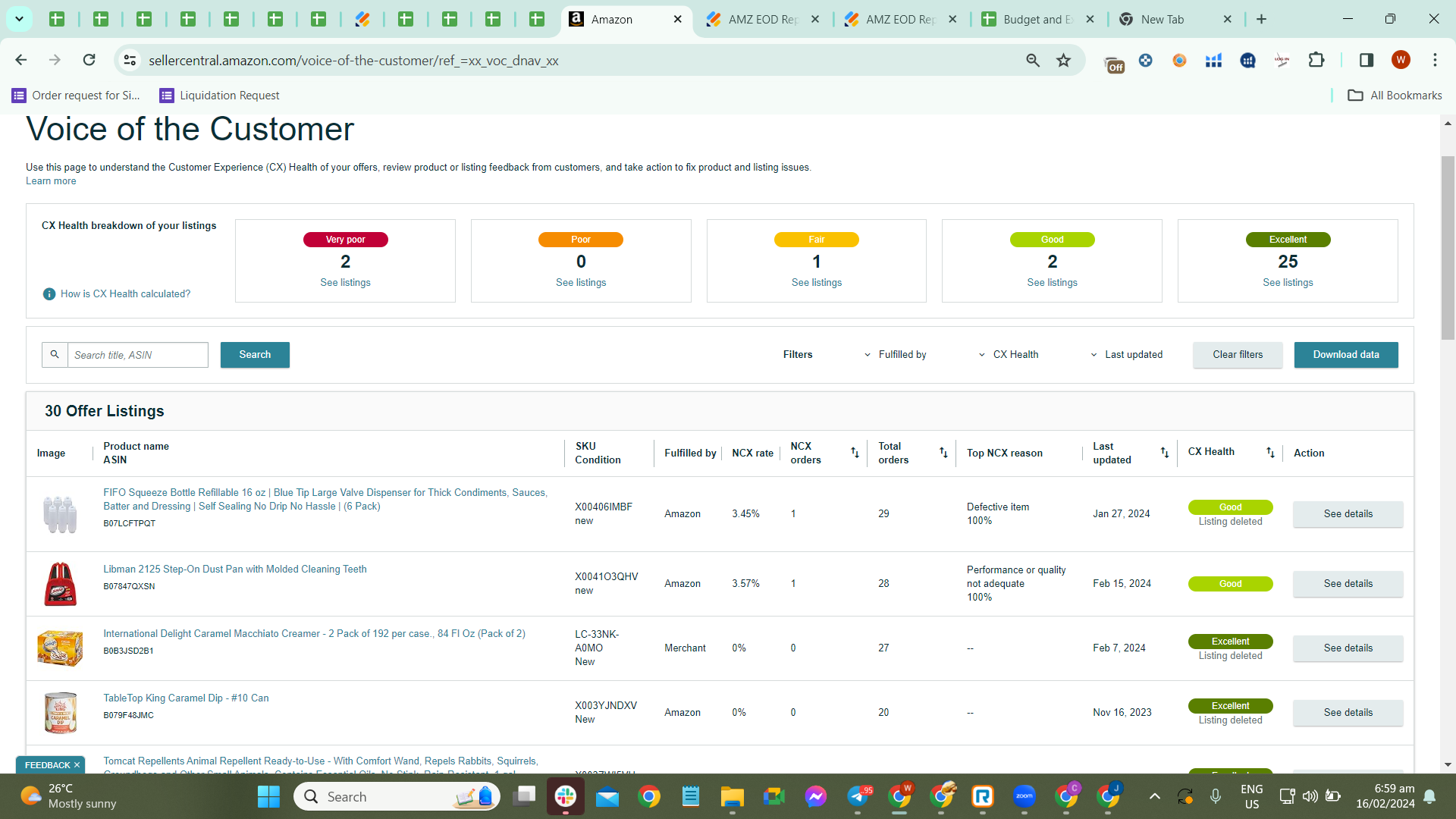Screen dimensions: 1456x819
Task: Open the Libman 2125 Step-On Dust Pan link
Action: point(235,570)
